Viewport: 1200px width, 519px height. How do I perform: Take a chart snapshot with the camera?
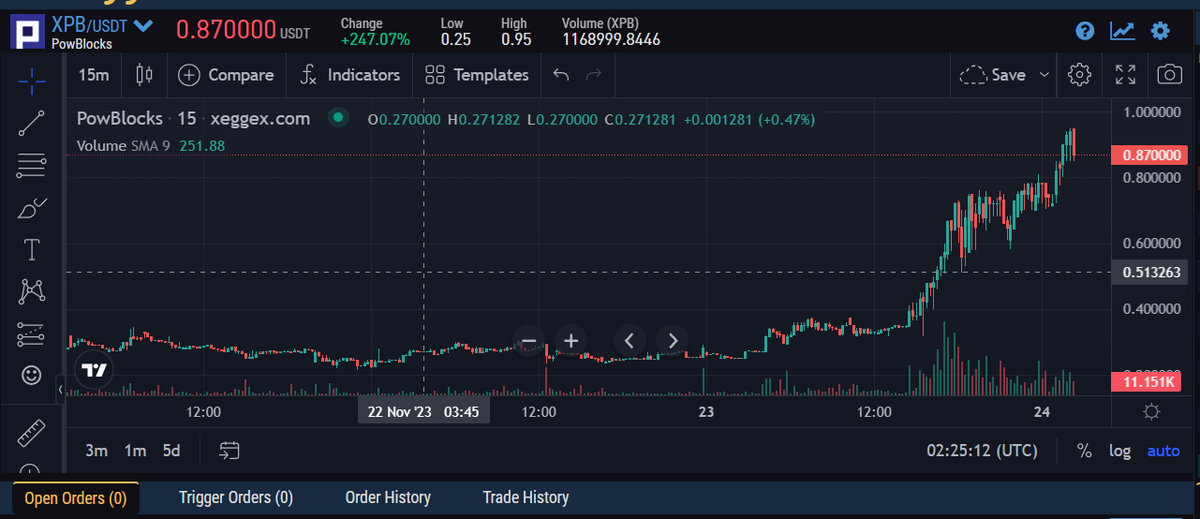coord(1167,75)
